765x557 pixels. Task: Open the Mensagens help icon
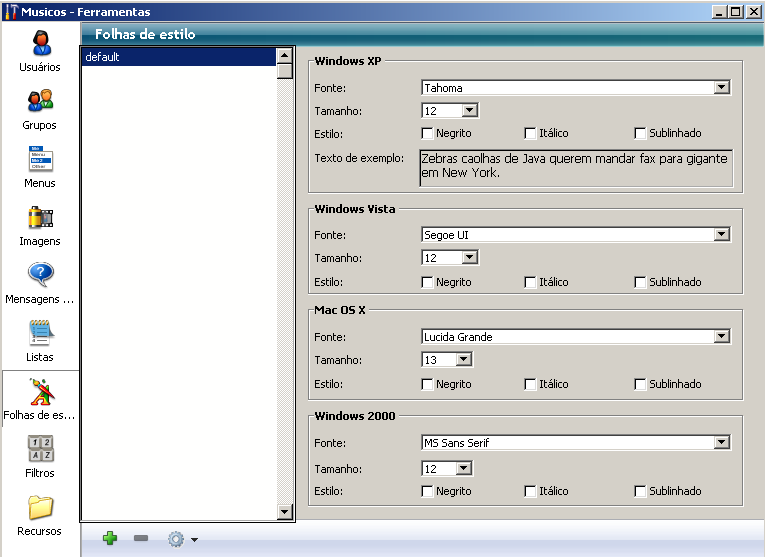[x=40, y=275]
